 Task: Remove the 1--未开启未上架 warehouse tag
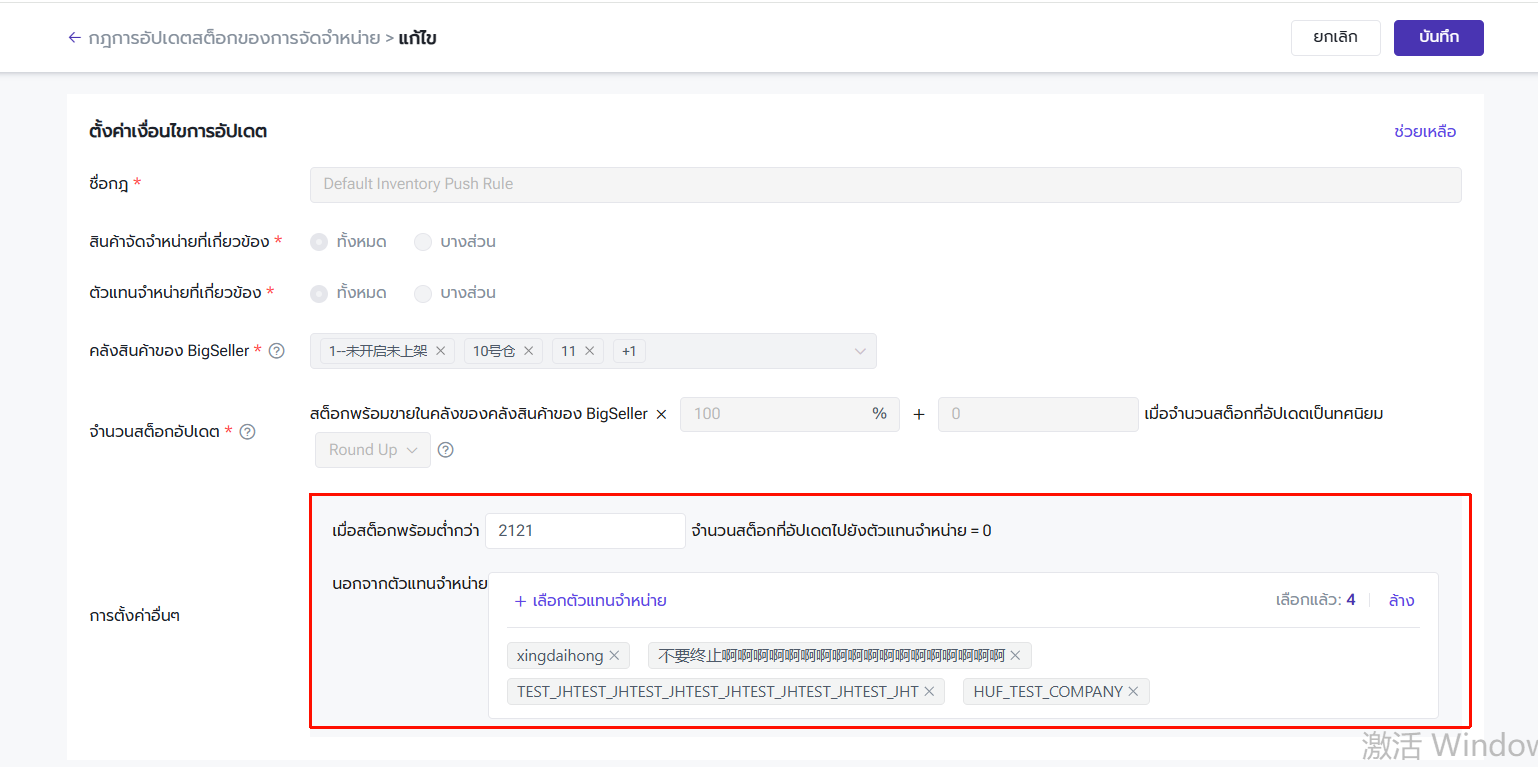tap(440, 351)
